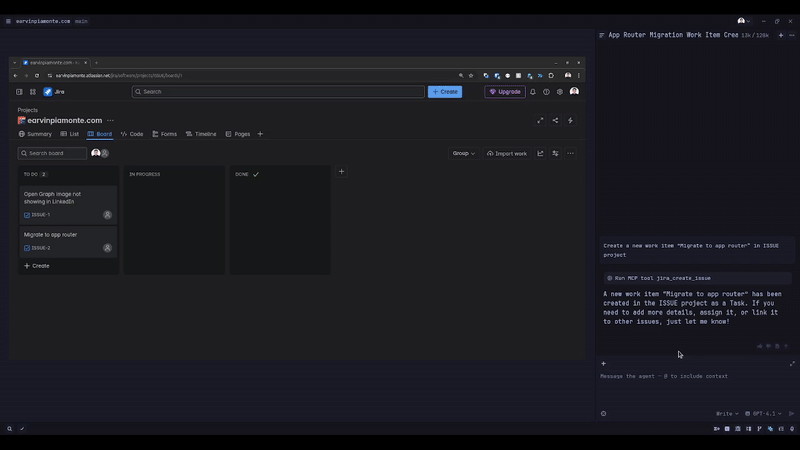Switch to the Code tab
Viewport: 800px width, 450px height.
pyautogui.click(x=132, y=134)
